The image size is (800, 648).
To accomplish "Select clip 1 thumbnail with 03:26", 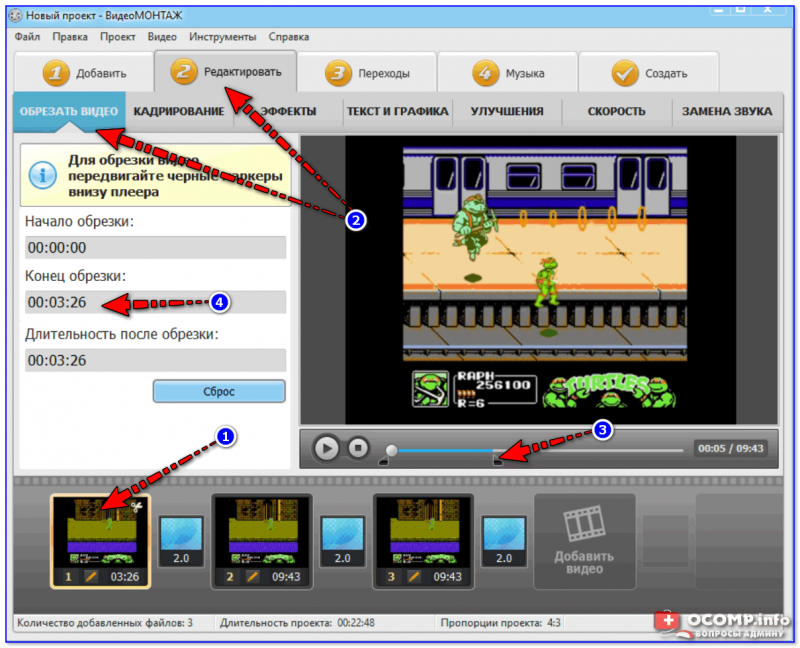I will (x=101, y=541).
